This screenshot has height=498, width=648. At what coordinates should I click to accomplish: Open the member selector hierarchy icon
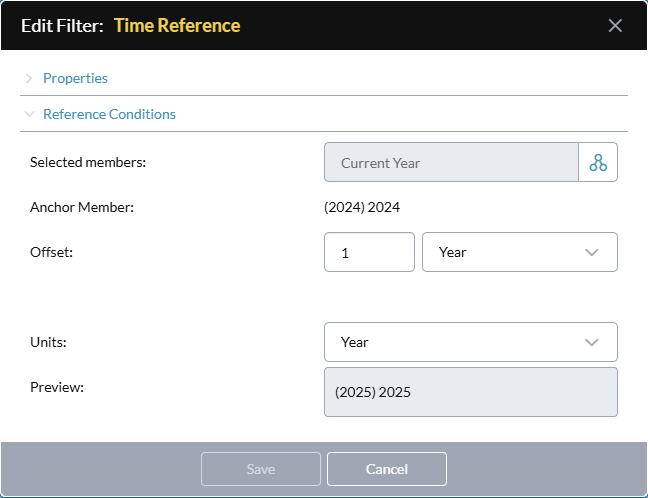coord(598,162)
